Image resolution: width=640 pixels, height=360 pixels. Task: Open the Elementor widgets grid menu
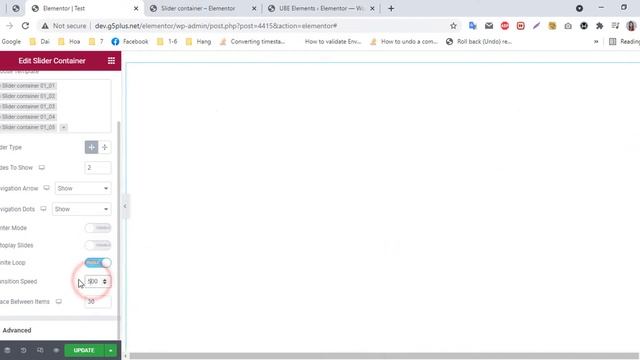(111, 61)
